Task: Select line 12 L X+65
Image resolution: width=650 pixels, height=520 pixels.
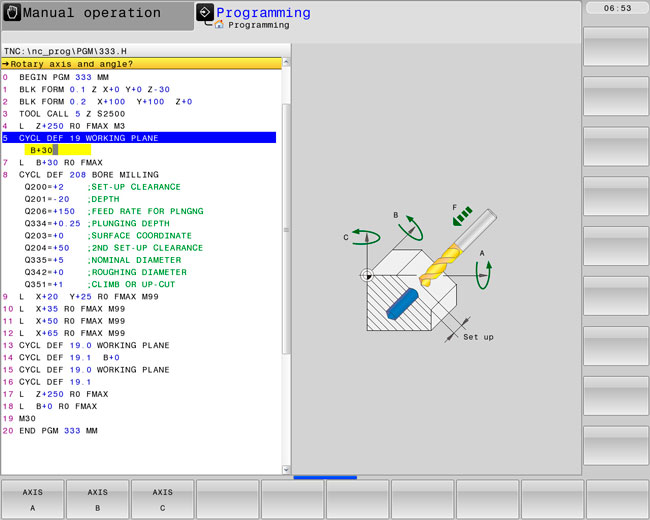Action: click(x=63, y=333)
